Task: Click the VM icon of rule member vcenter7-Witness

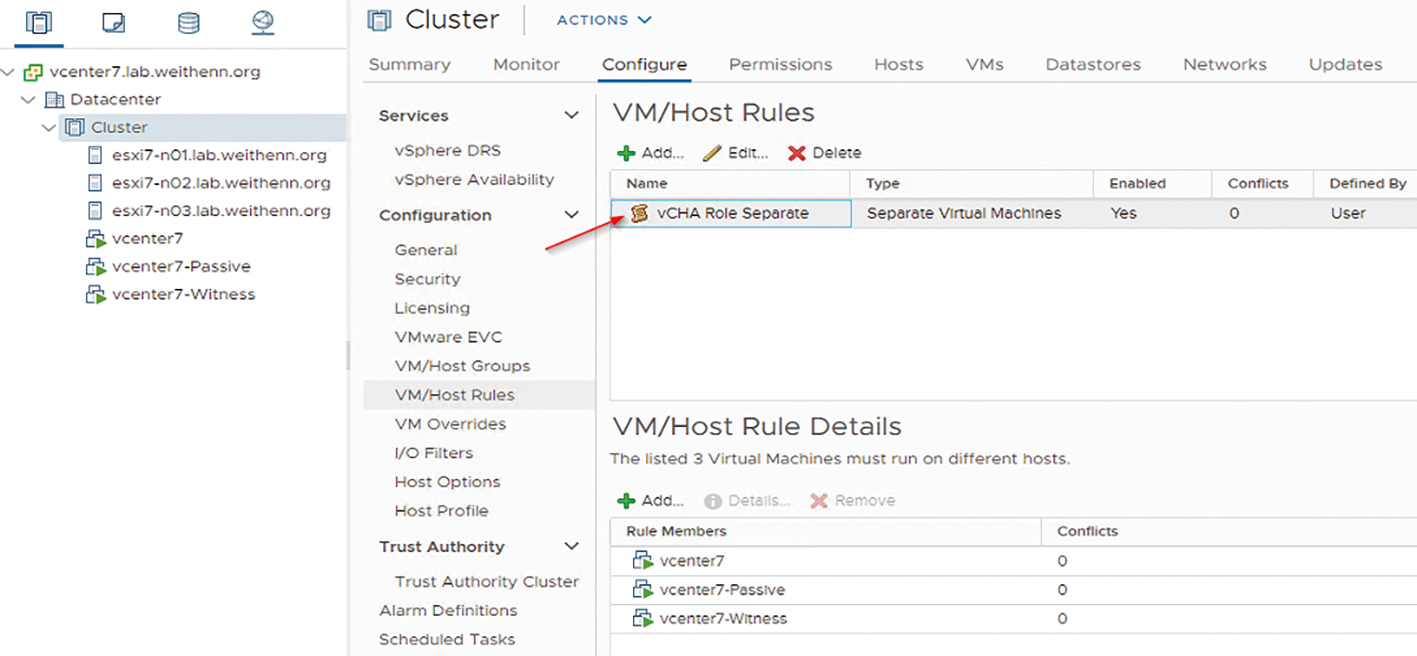Action: click(x=642, y=619)
